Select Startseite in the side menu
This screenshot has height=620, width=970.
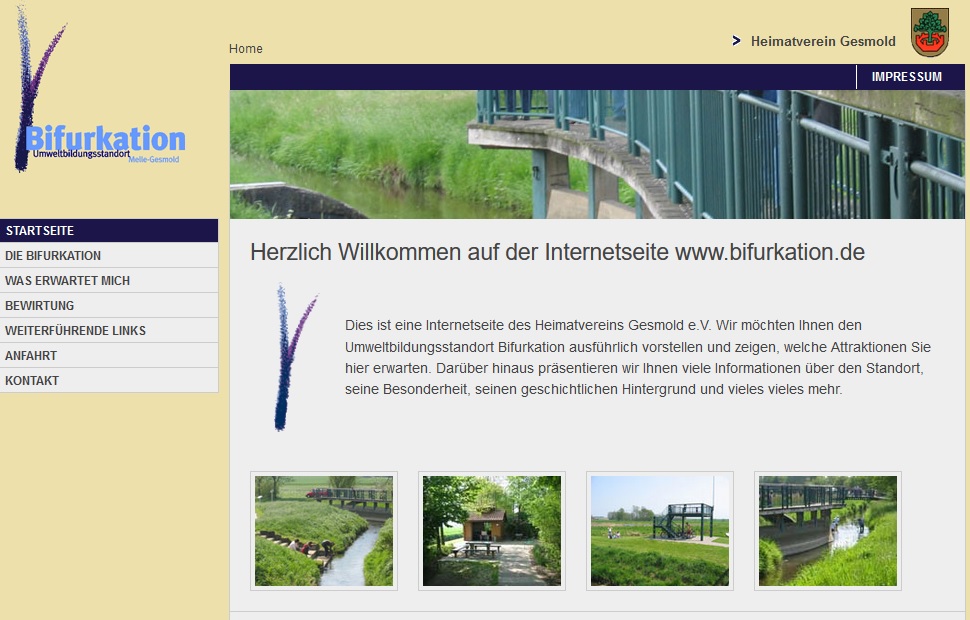click(x=109, y=230)
